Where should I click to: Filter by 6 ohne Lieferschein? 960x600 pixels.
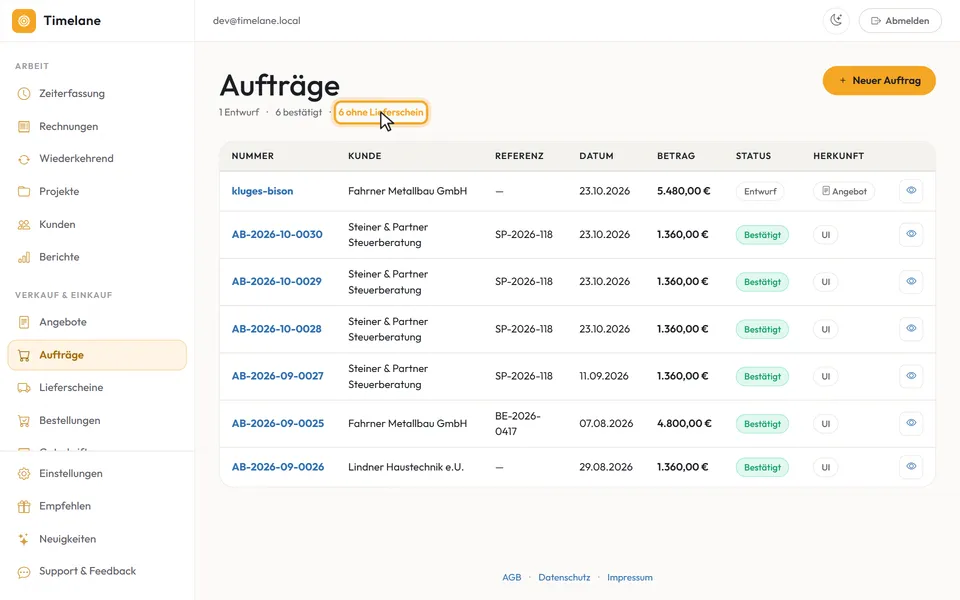tap(381, 113)
